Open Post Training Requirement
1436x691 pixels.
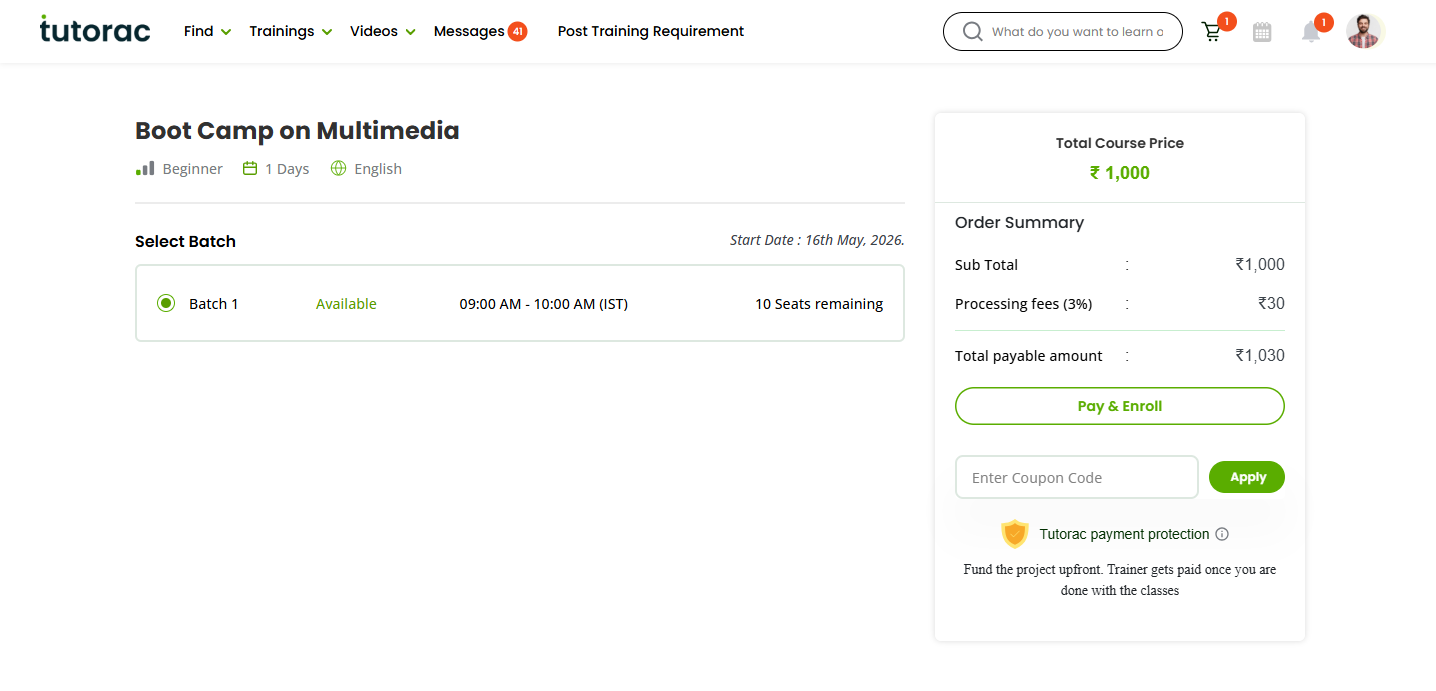(651, 31)
